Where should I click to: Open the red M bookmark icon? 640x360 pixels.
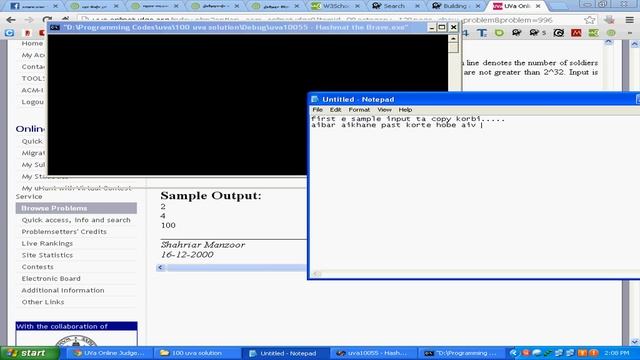point(576,33)
